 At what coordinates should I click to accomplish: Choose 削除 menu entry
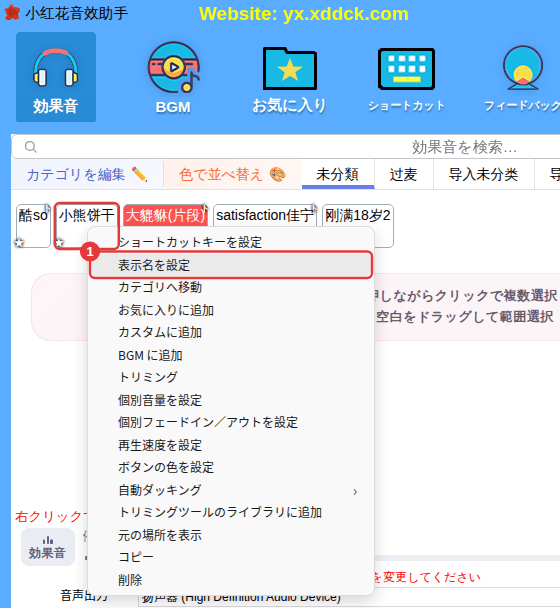coord(231,580)
